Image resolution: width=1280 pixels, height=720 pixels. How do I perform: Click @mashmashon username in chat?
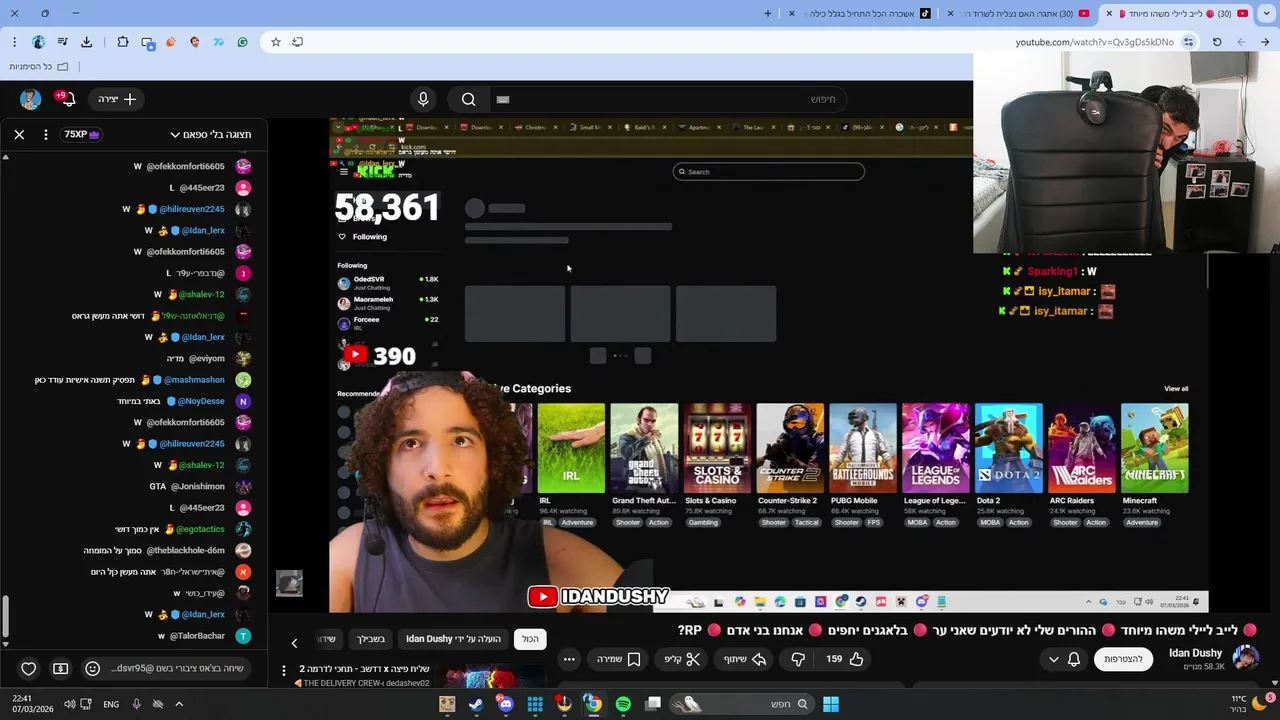pyautogui.click(x=194, y=380)
